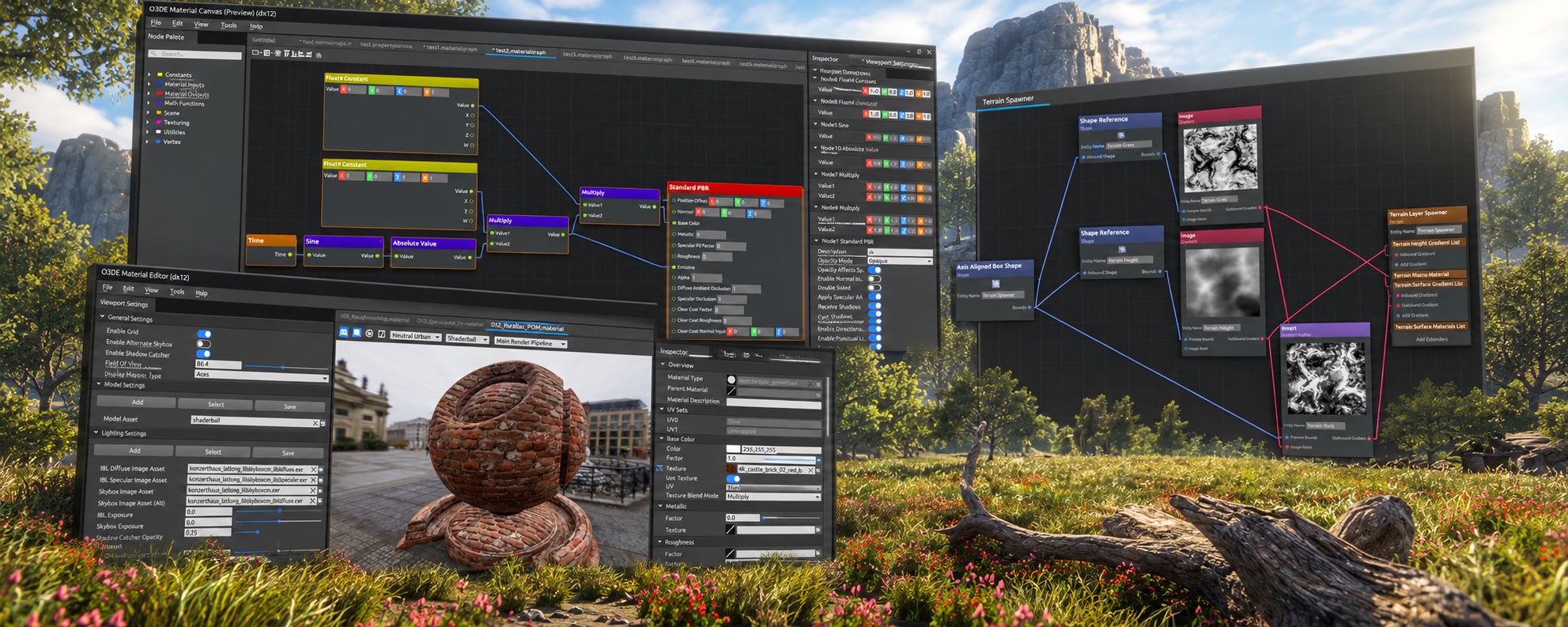The image size is (1568, 627).
Task: Toggle Enable Normal Input switch in Material Canvas Inspector
Action: pyautogui.click(x=875, y=279)
